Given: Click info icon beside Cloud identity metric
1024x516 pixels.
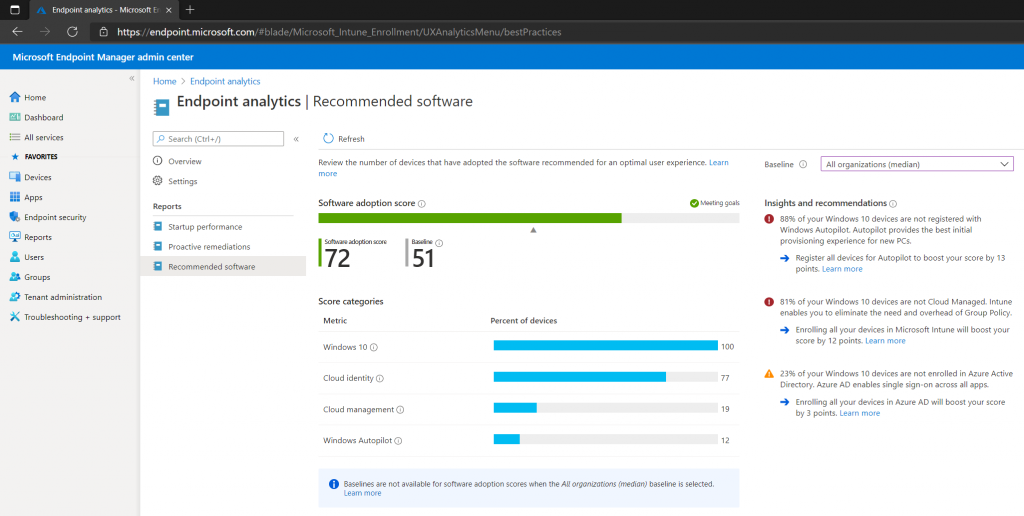Looking at the screenshot, I should (x=380, y=378).
